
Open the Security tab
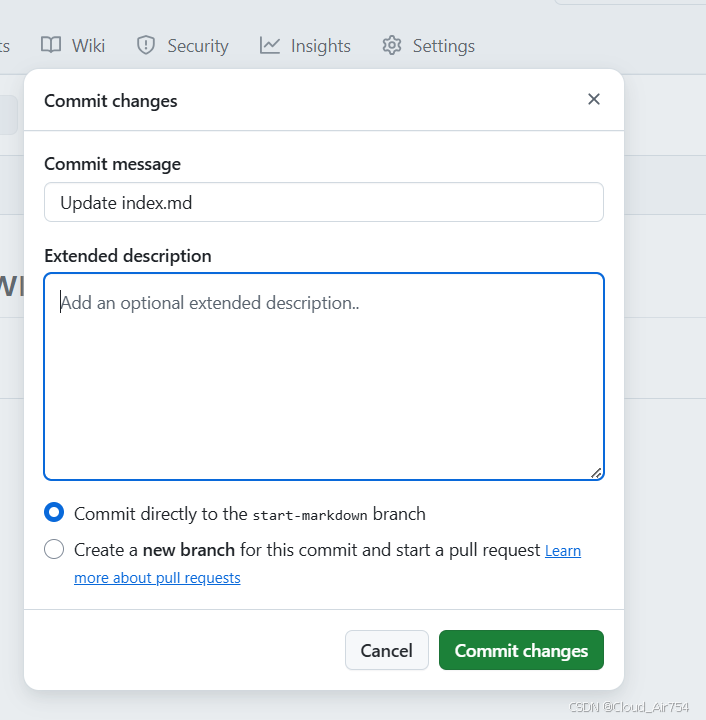182,45
